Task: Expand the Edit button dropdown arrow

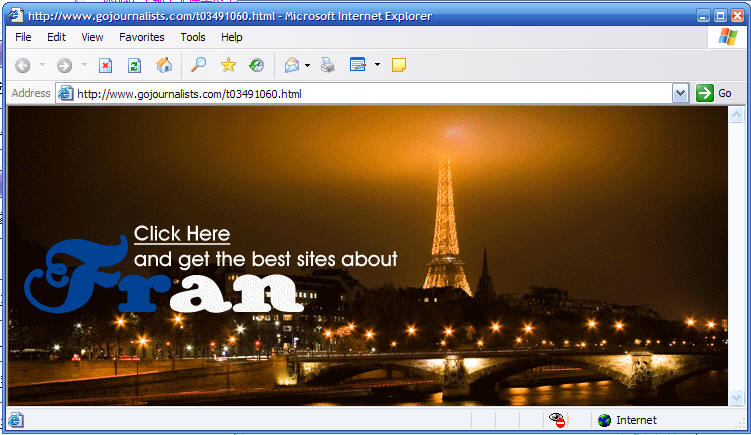Action: (x=377, y=66)
